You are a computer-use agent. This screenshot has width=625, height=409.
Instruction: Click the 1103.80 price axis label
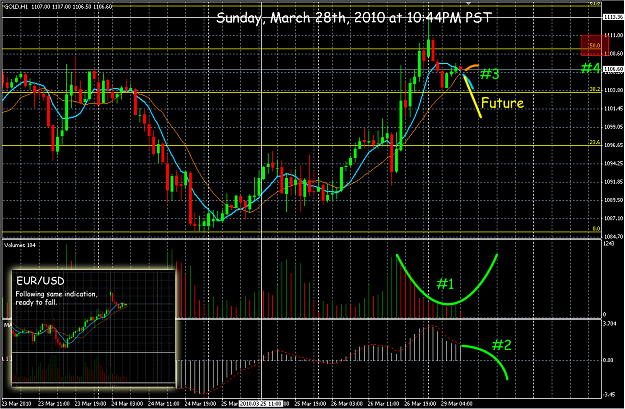(613, 90)
